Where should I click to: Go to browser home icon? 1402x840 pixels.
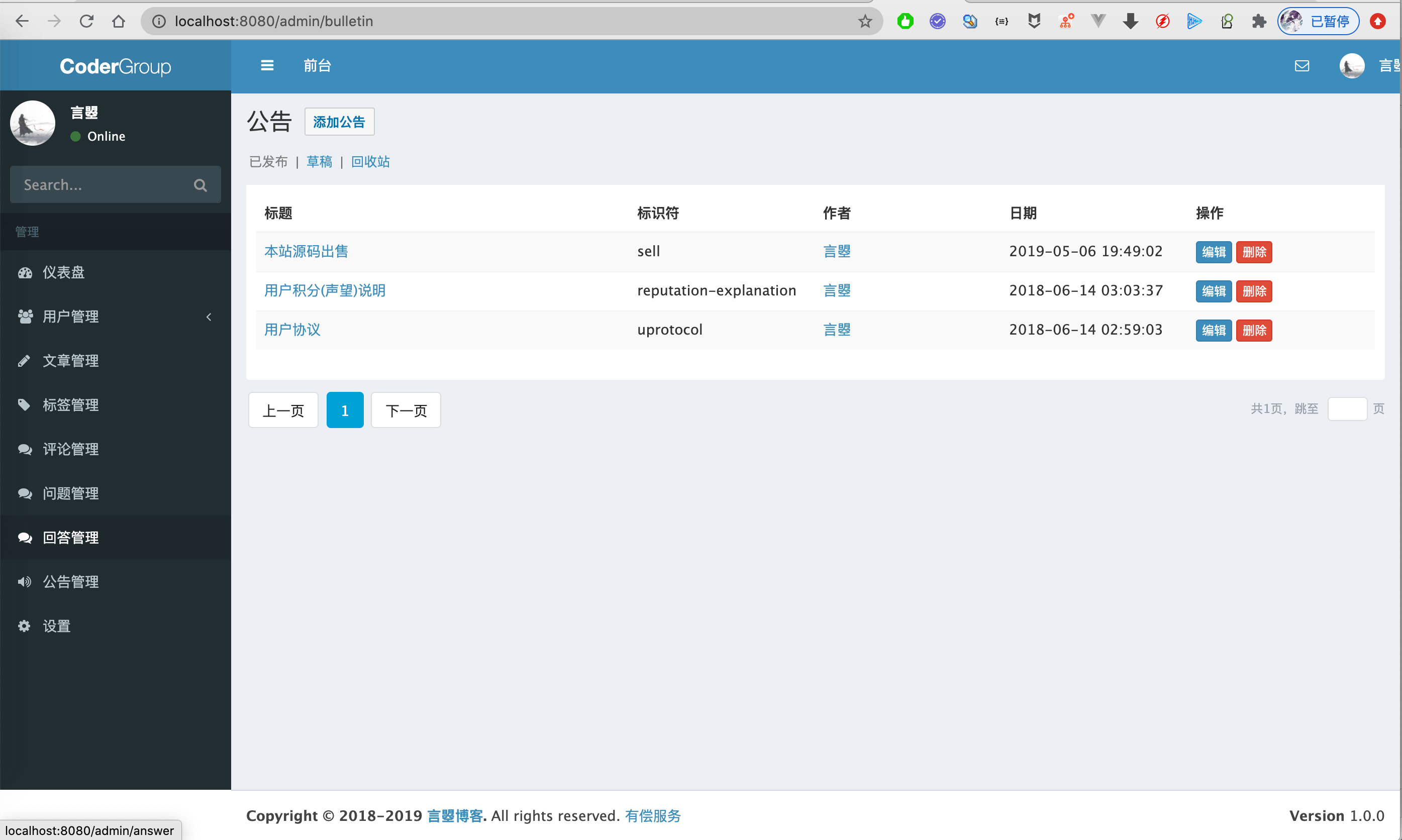pos(118,22)
